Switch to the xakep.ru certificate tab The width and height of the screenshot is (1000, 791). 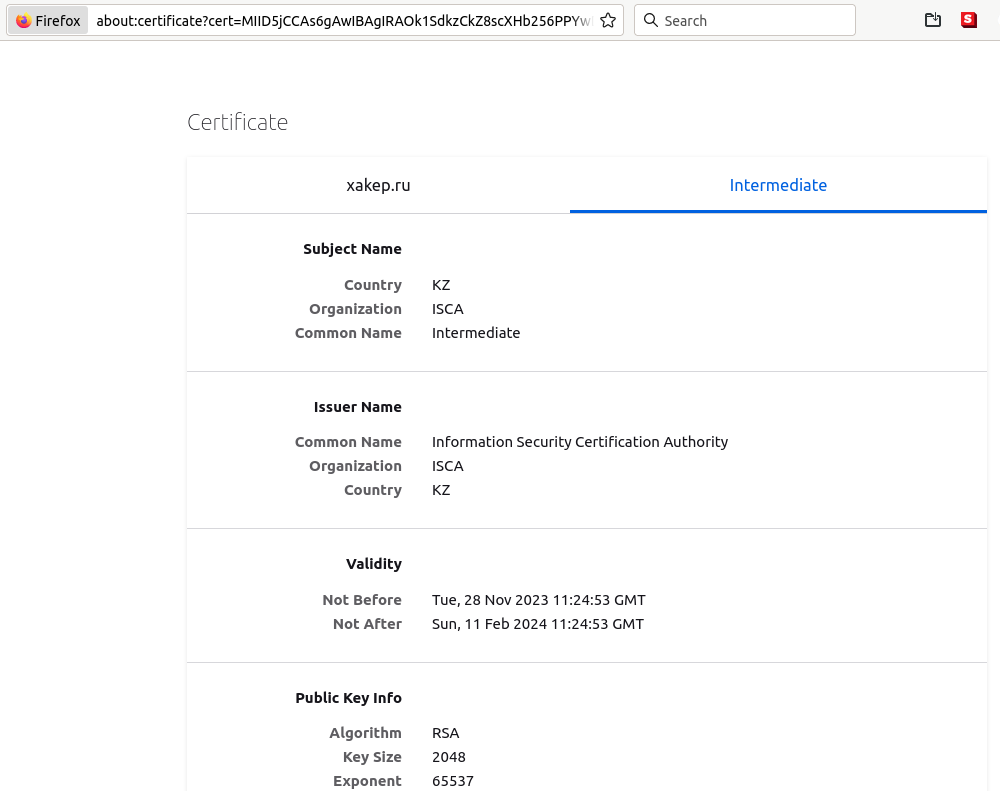coord(378,185)
